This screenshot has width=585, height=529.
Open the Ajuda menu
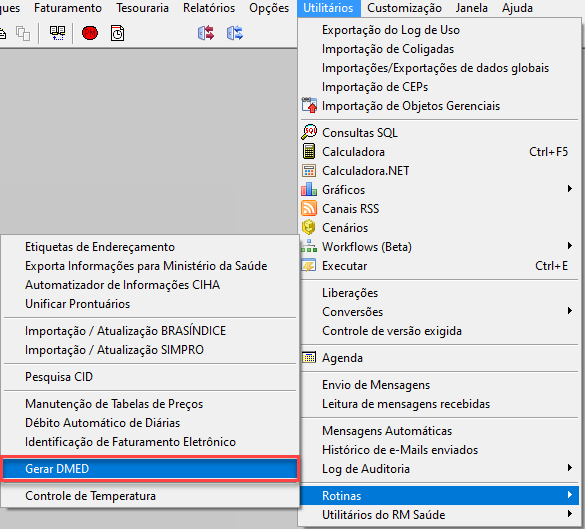coord(517,8)
